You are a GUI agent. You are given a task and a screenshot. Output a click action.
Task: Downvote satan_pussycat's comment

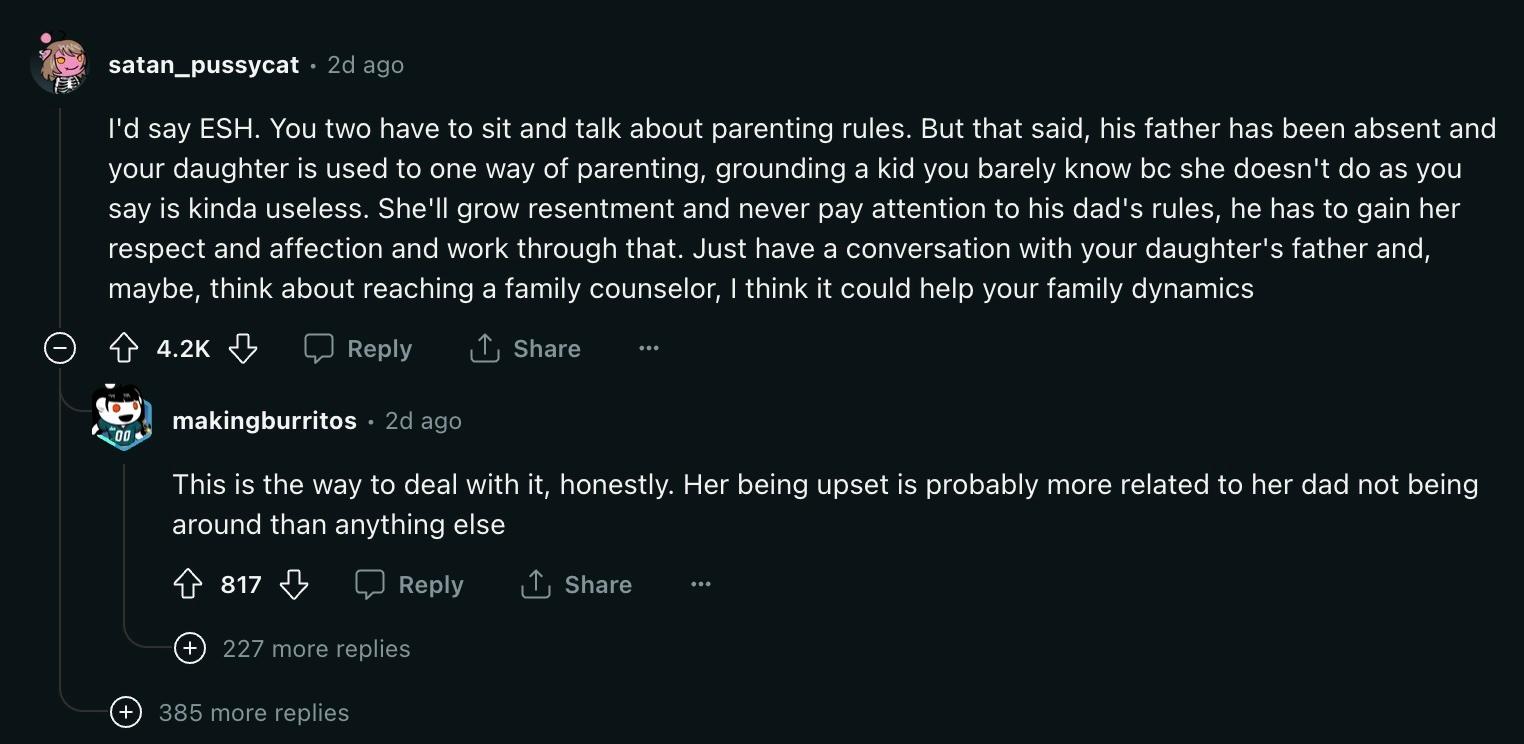[243, 348]
